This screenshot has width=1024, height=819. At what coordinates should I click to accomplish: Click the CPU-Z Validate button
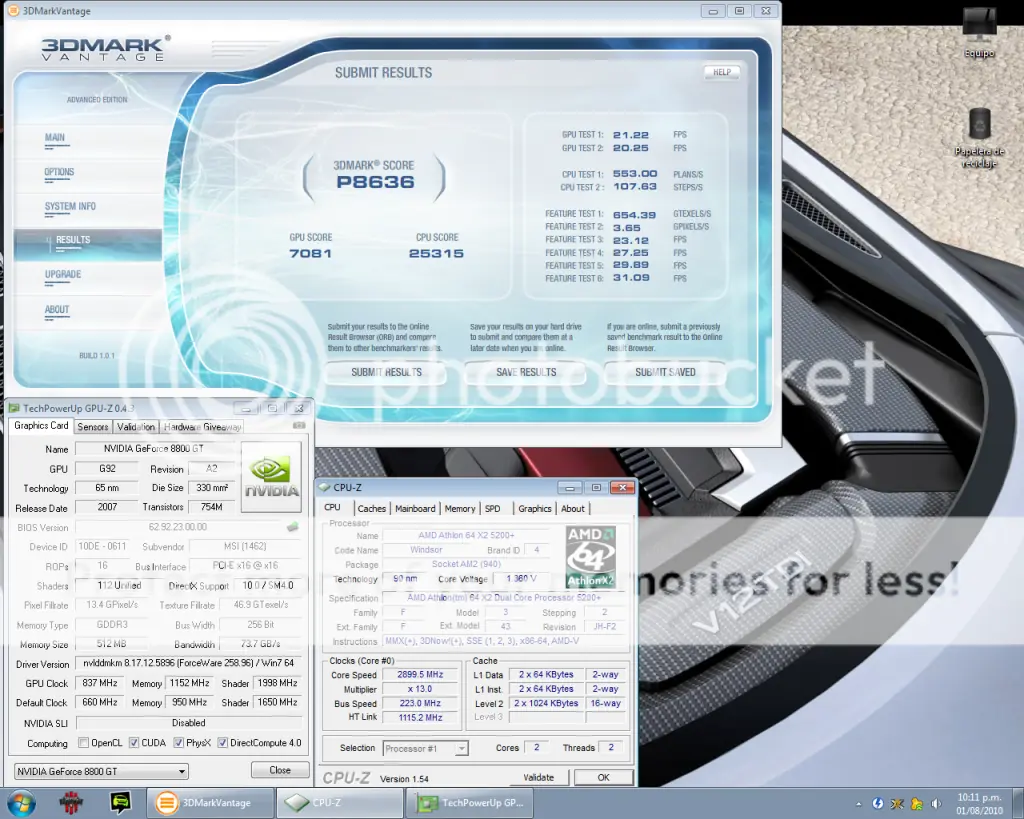pos(539,777)
